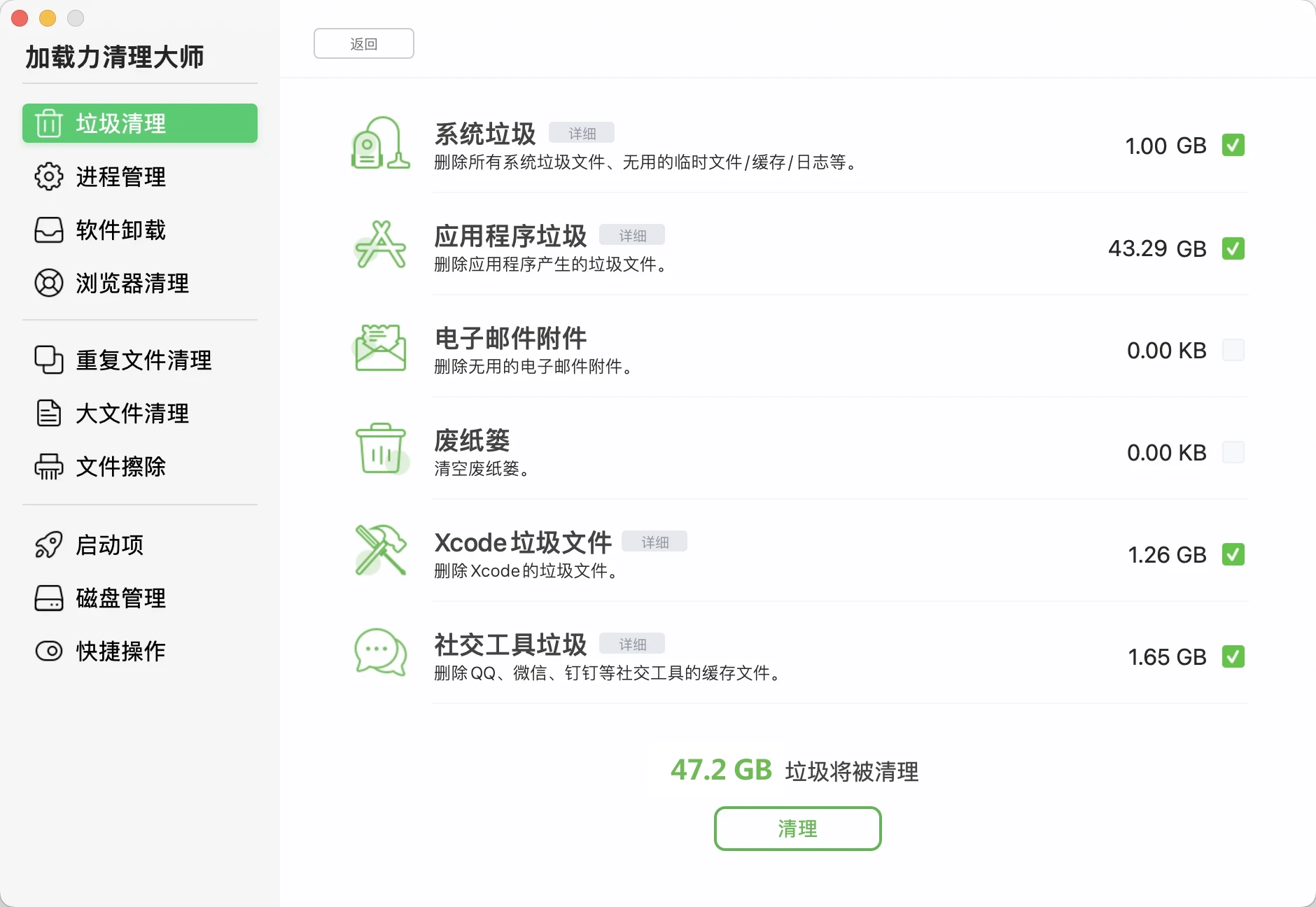
Task: Open 软件卸载 in the sidebar
Action: click(x=140, y=230)
